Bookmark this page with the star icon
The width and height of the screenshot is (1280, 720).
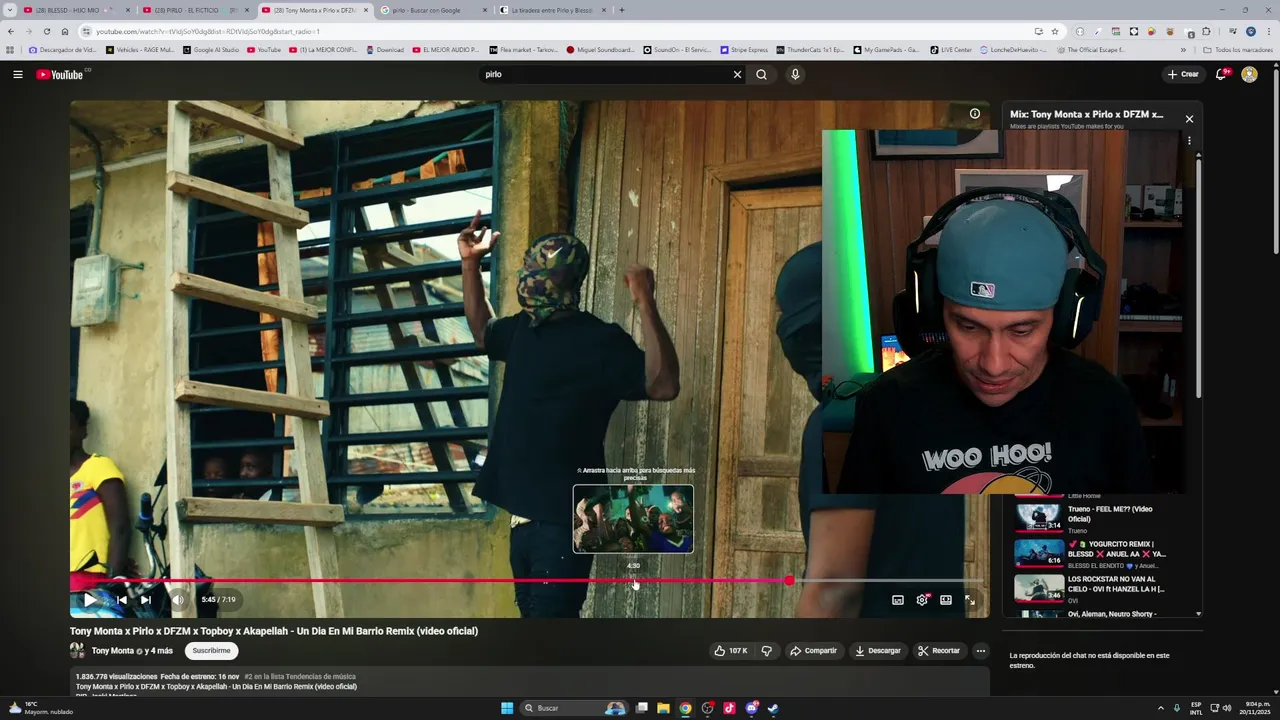point(1055,31)
